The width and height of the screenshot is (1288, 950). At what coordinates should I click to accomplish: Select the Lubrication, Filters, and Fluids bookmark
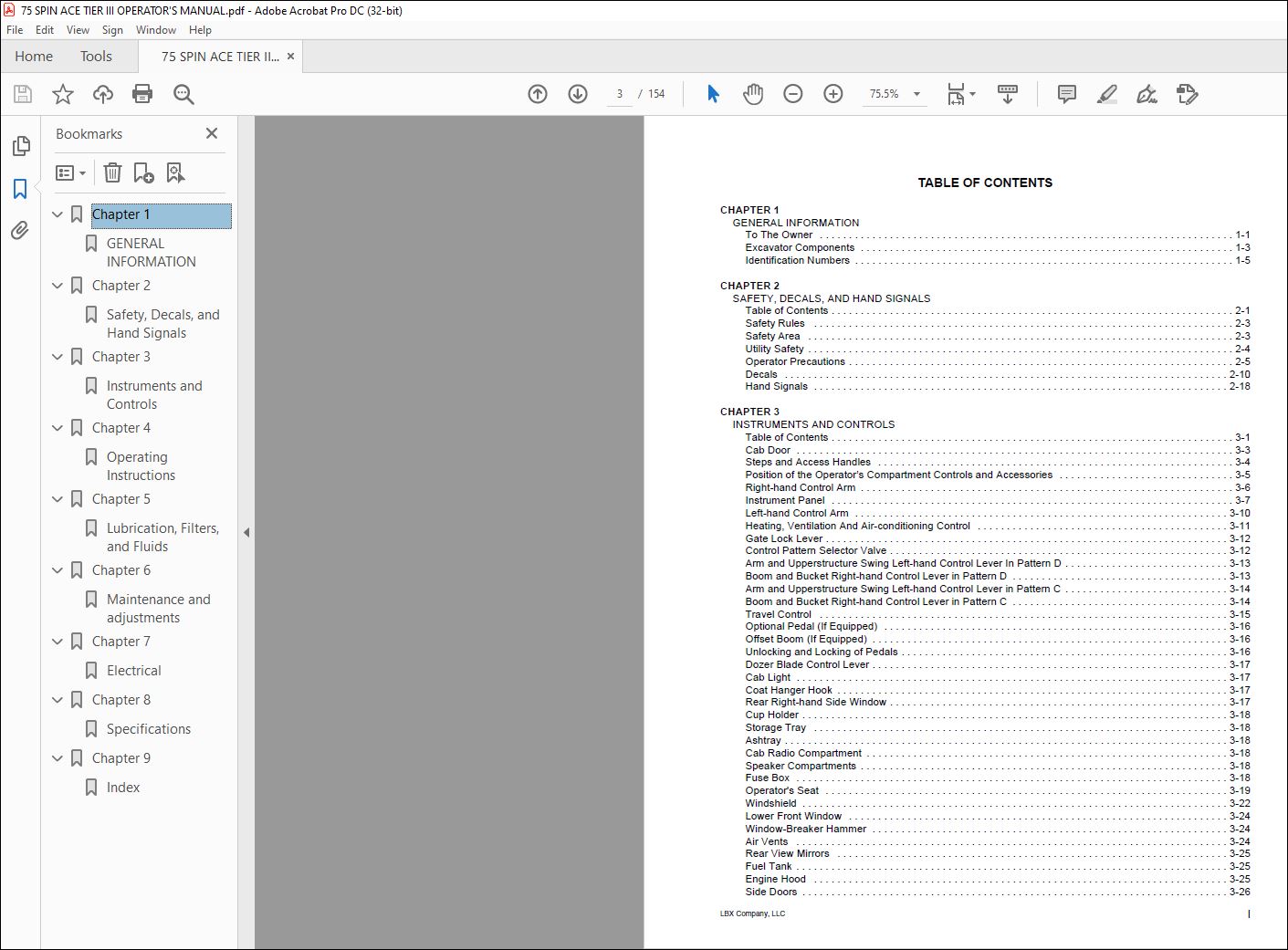pos(163,538)
